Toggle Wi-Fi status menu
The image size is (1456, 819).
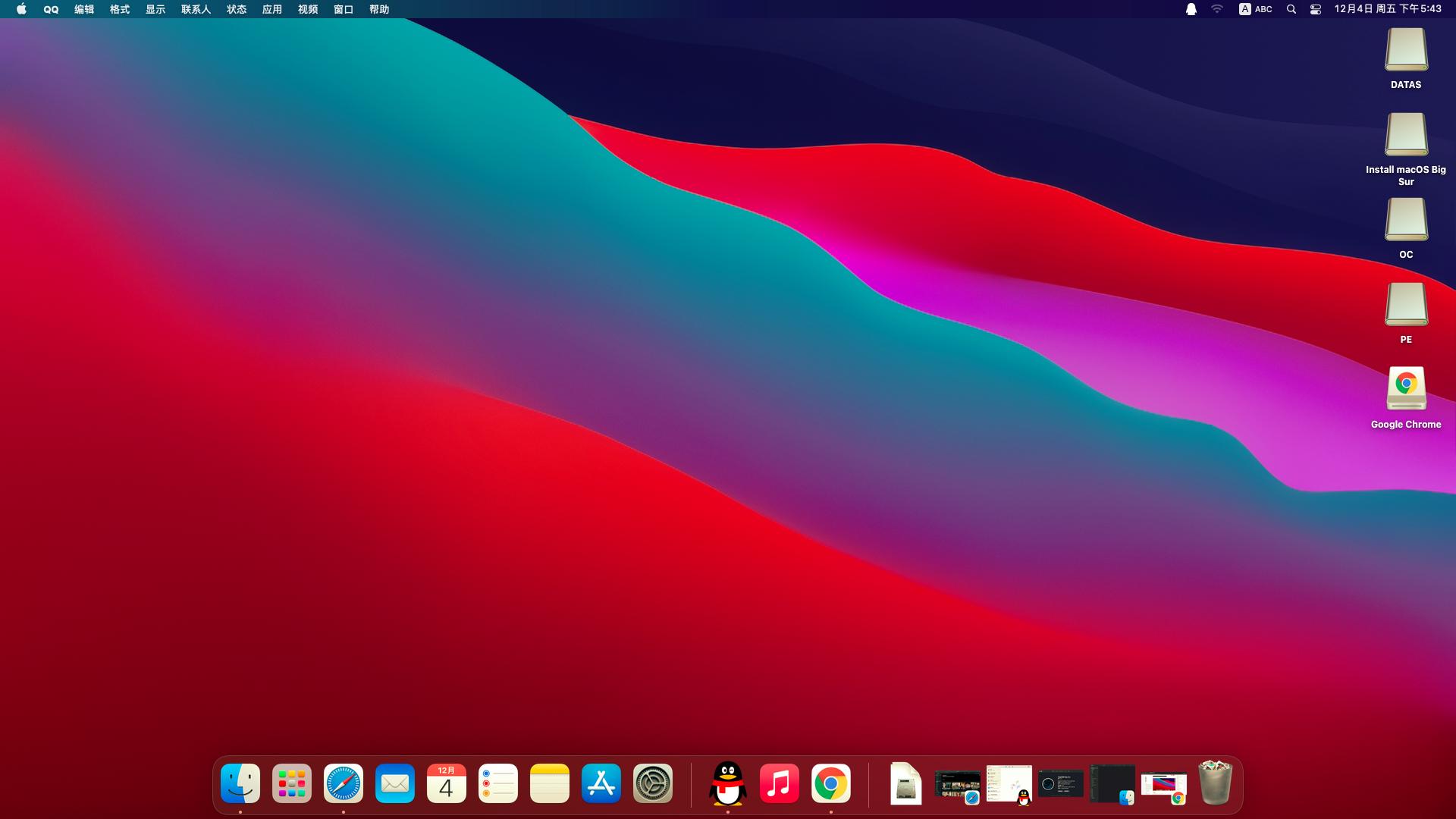tap(1217, 9)
